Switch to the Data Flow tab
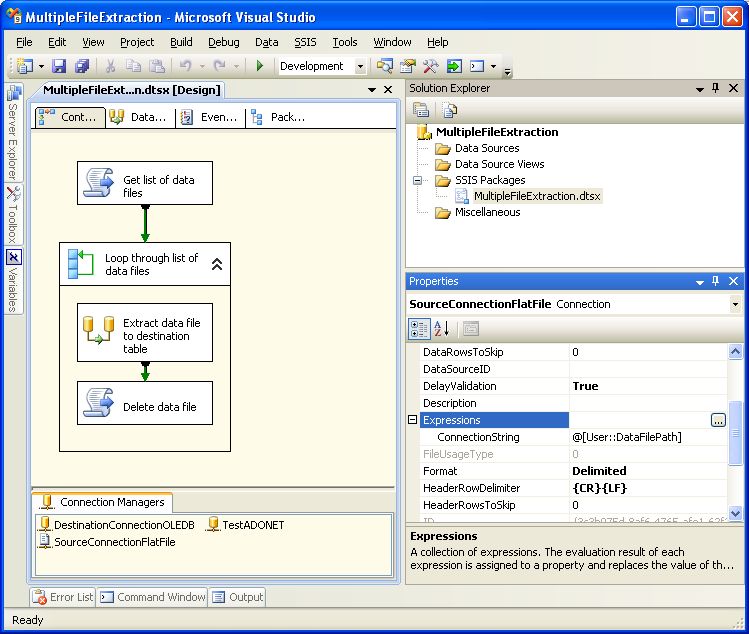 coord(140,117)
